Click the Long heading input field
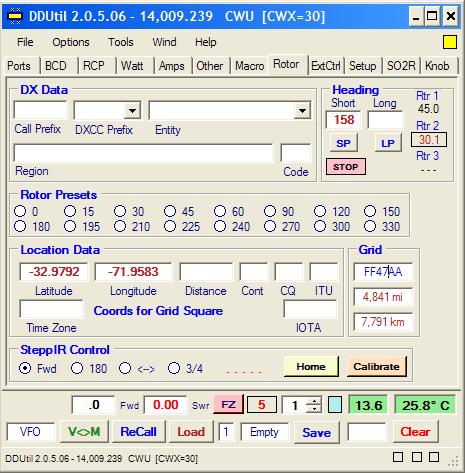Viewport: 465px width, 473px height. pyautogui.click(x=385, y=120)
